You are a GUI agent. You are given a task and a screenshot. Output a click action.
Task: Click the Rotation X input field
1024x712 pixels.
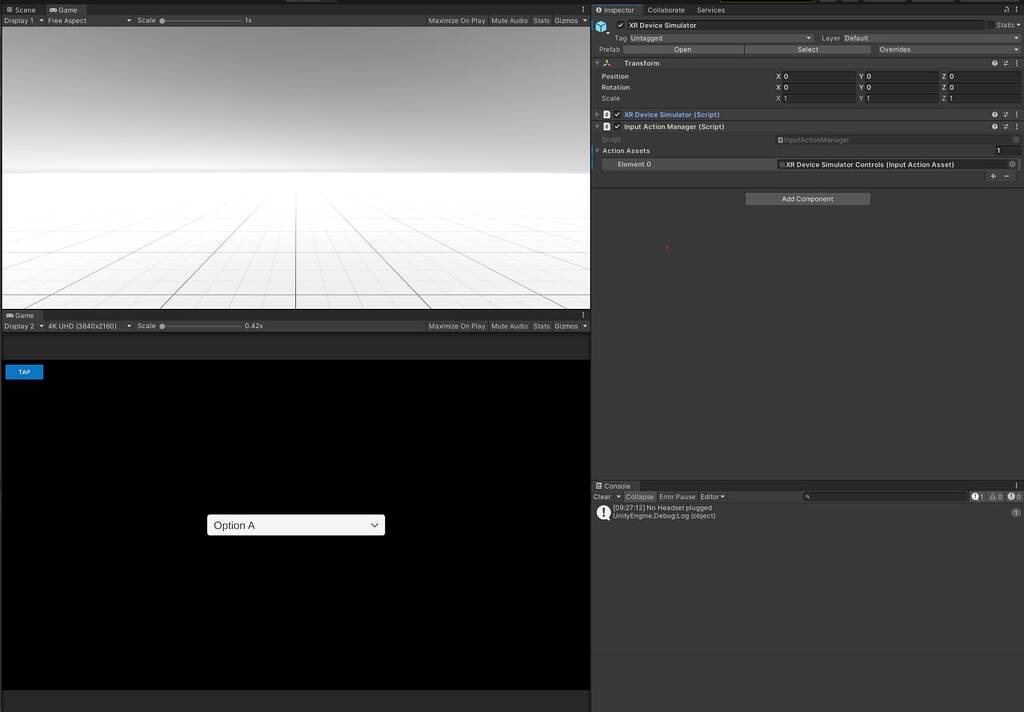pyautogui.click(x=815, y=87)
